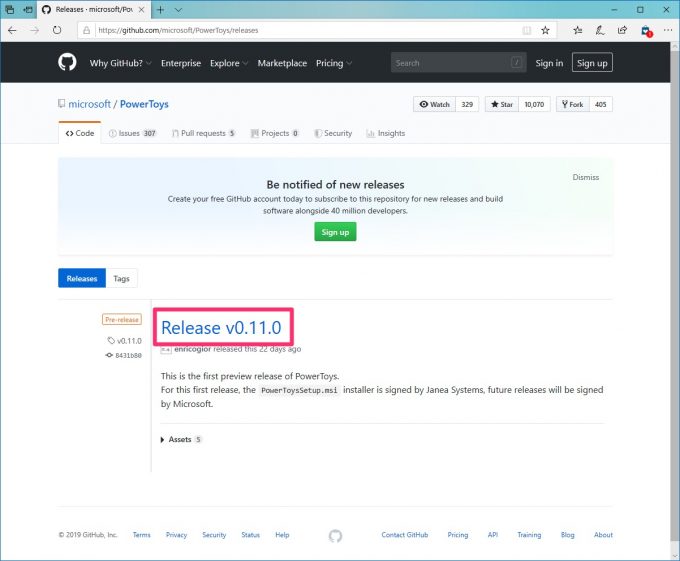
Task: Click the enricogior avatar thumbnail
Action: [x=166, y=349]
